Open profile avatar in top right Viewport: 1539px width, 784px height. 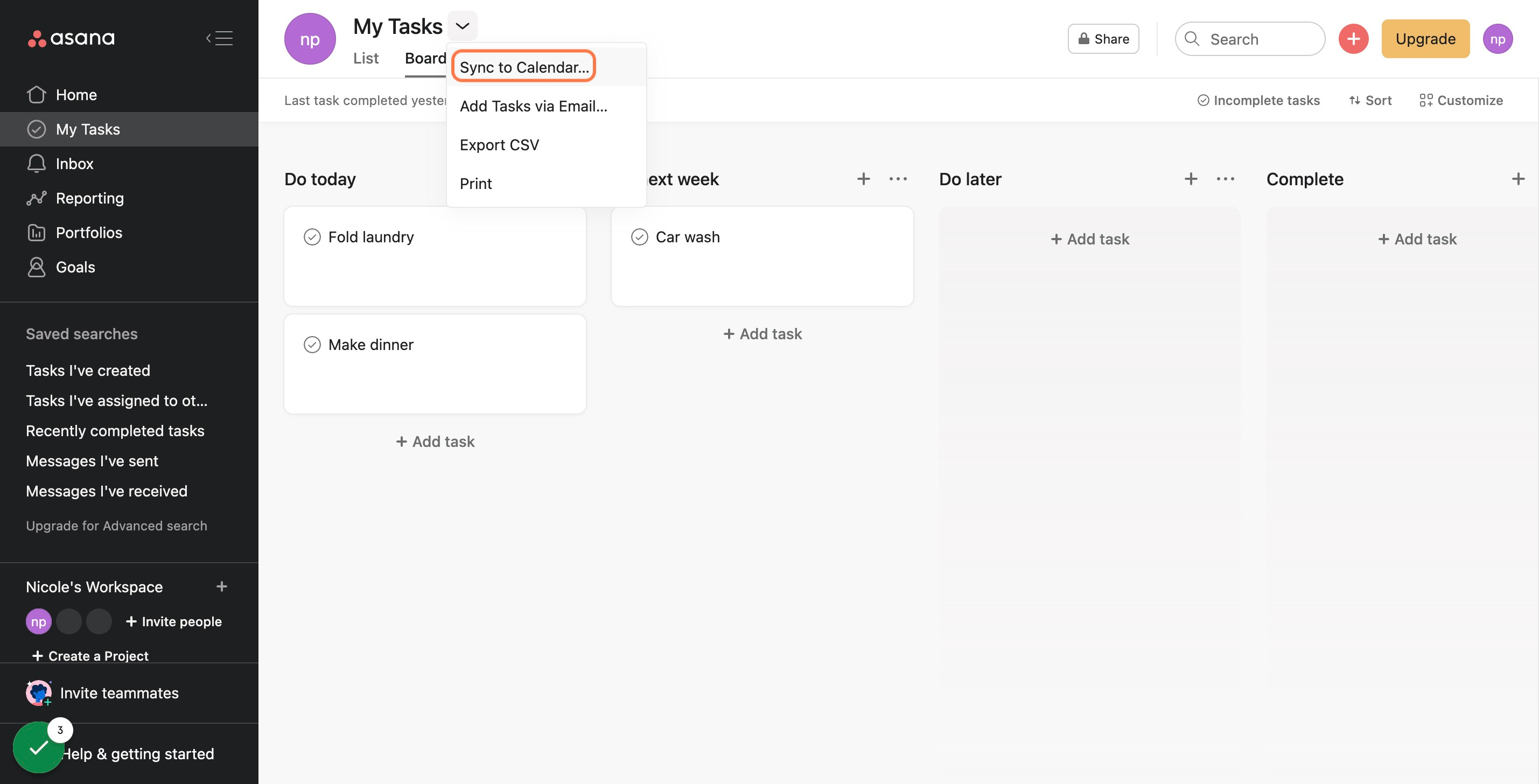point(1497,39)
